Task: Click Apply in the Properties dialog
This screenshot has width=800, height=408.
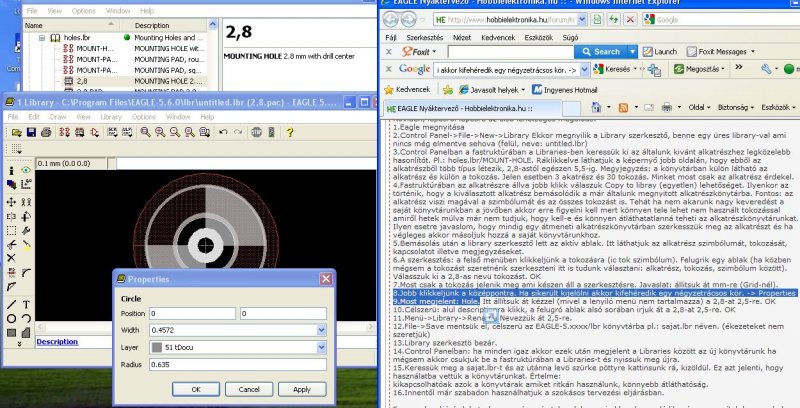Action: (302, 389)
